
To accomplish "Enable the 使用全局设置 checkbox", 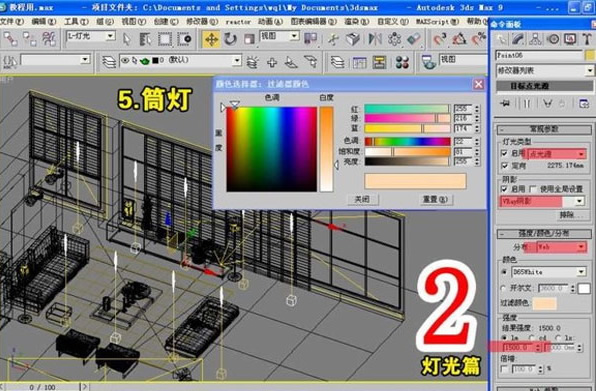I will (533, 189).
